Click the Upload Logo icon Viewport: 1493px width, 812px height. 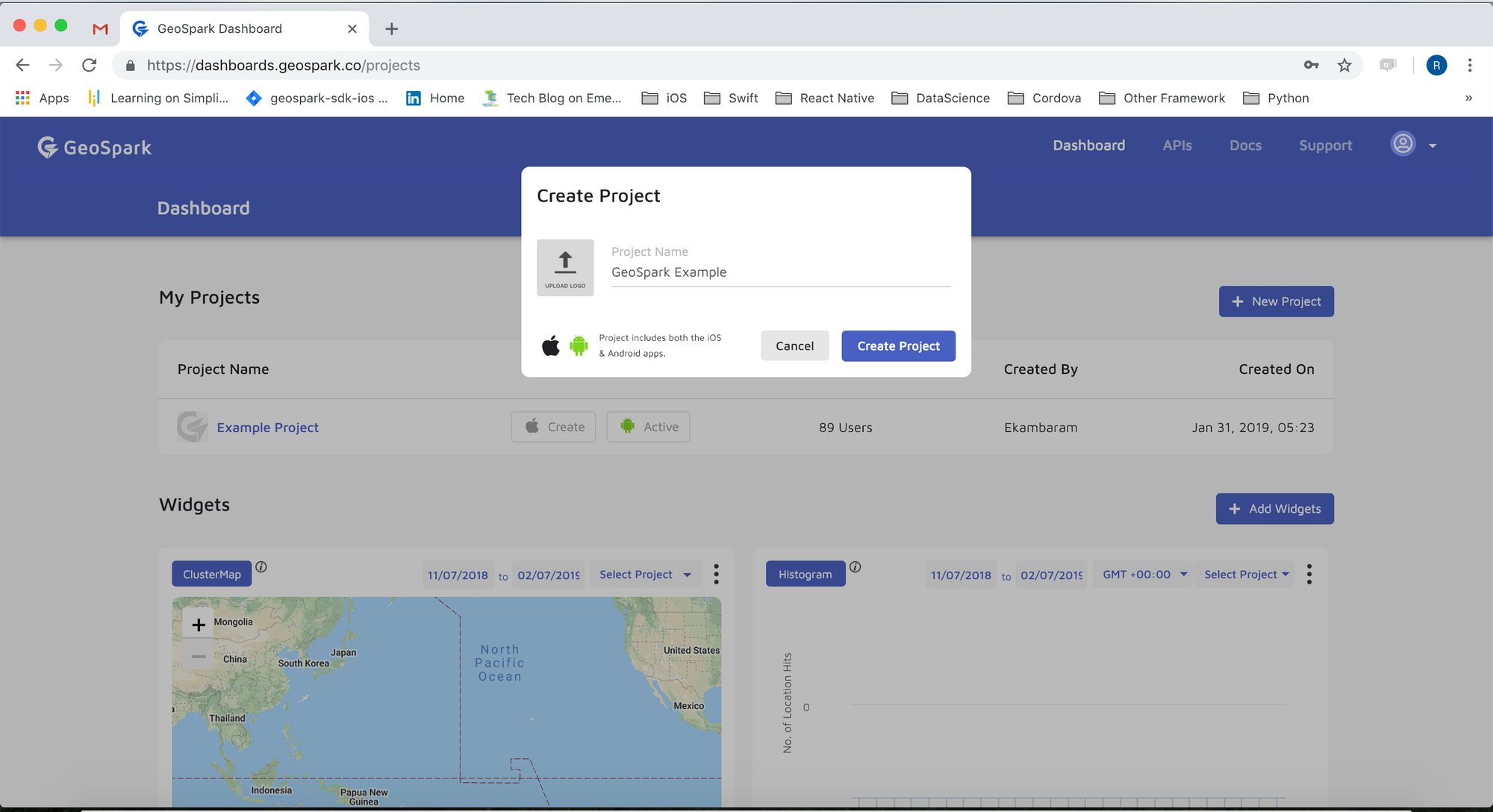[x=565, y=267]
